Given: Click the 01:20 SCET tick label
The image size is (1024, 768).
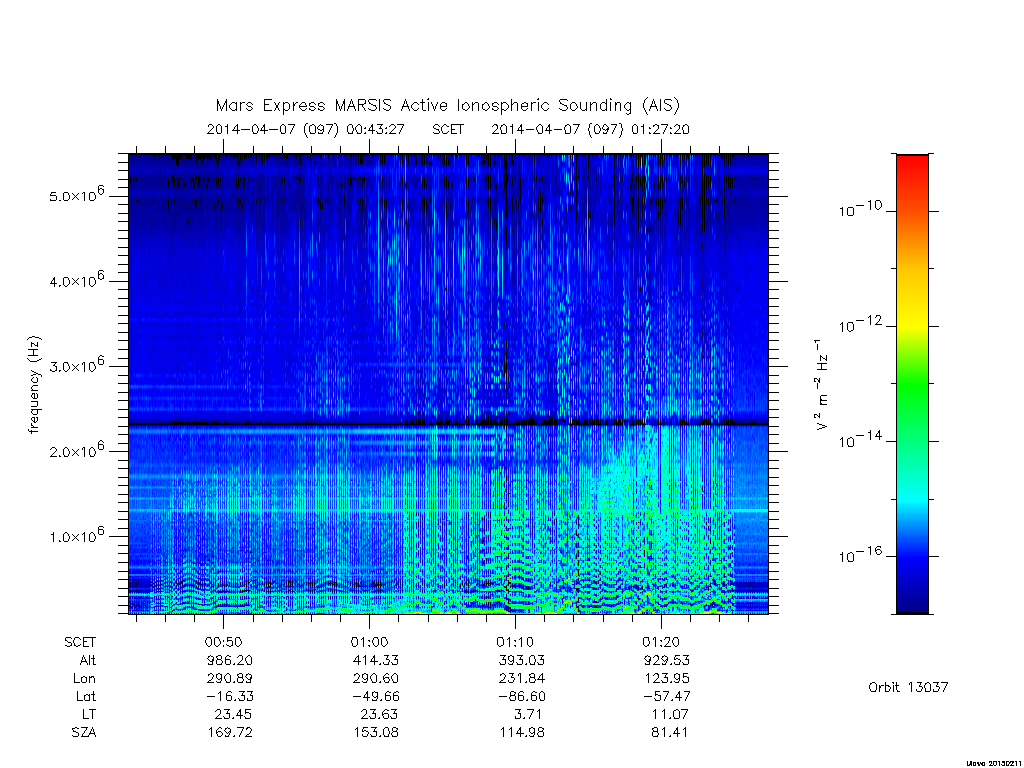Looking at the screenshot, I should (x=661, y=642).
